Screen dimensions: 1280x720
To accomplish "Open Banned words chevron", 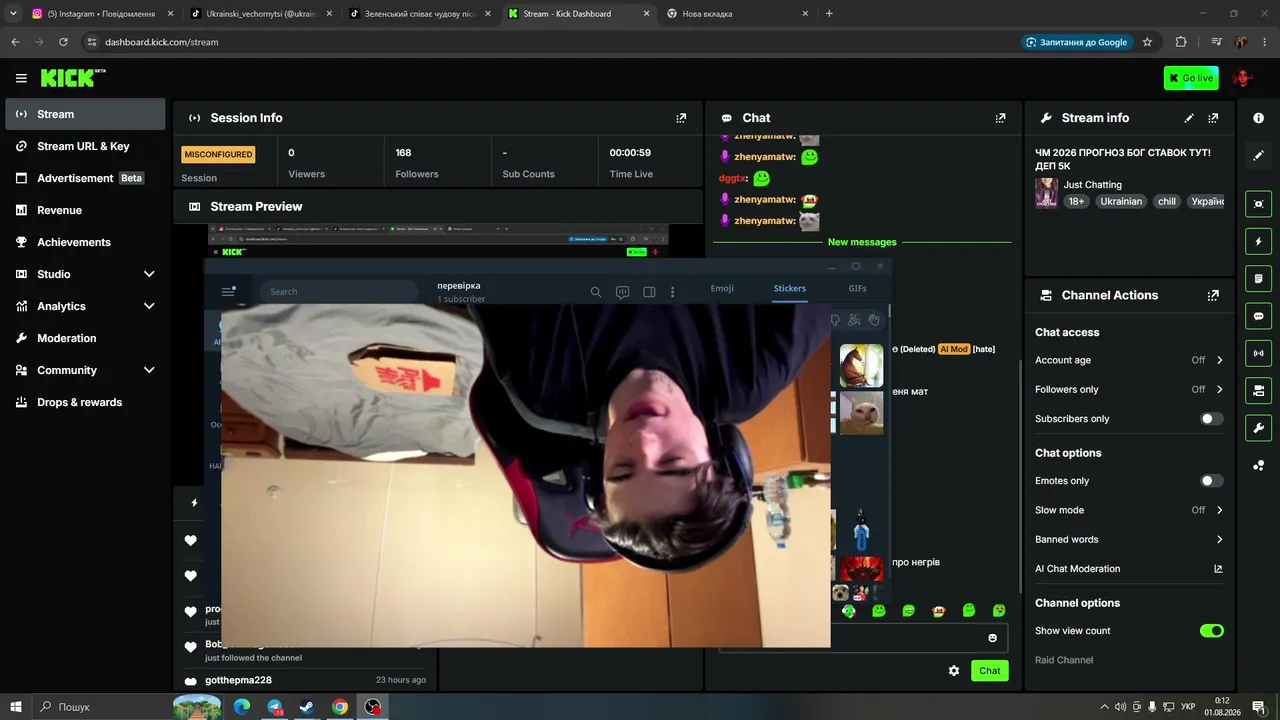I will point(1219,540).
